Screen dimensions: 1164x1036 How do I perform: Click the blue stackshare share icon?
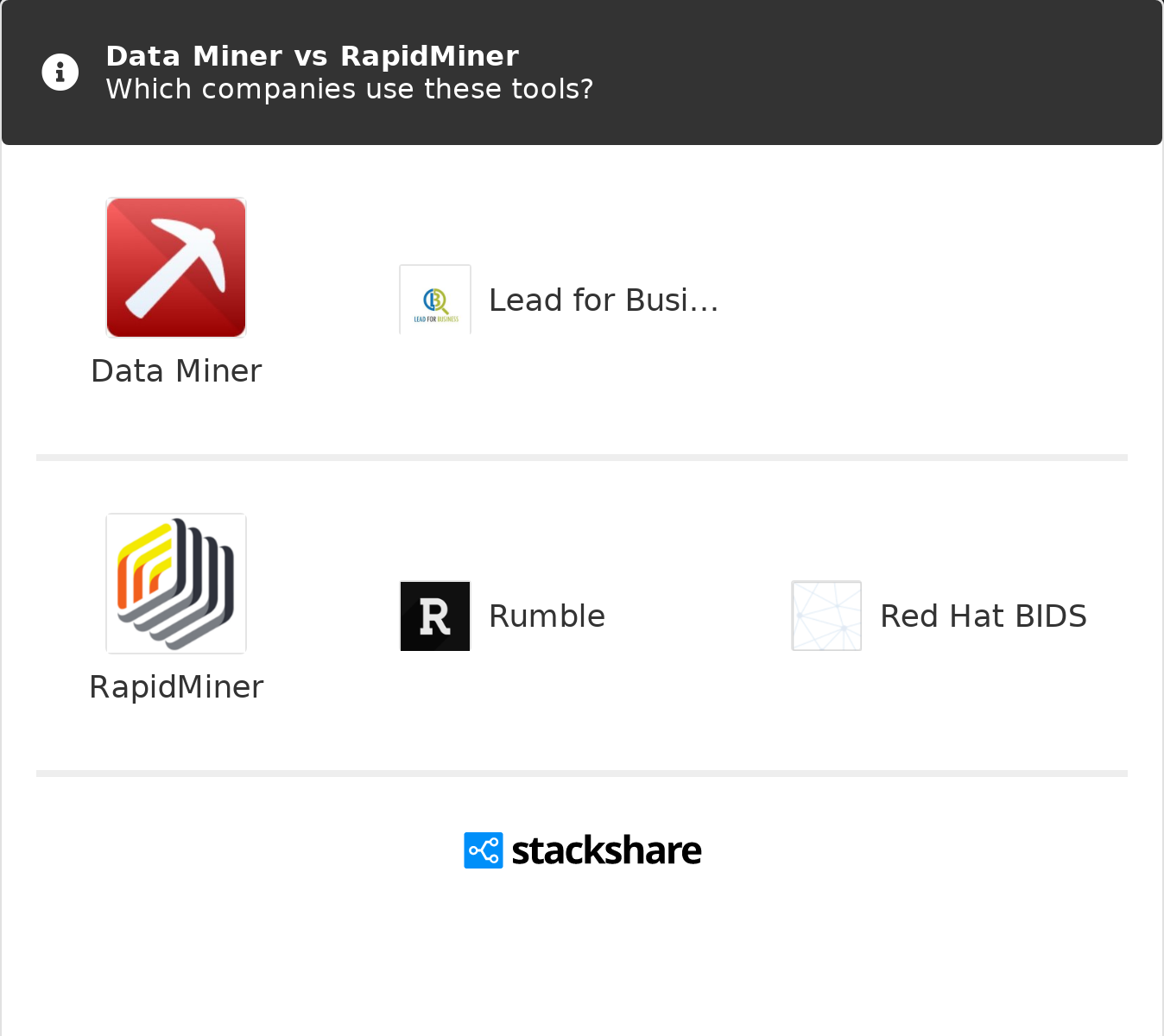point(484,850)
